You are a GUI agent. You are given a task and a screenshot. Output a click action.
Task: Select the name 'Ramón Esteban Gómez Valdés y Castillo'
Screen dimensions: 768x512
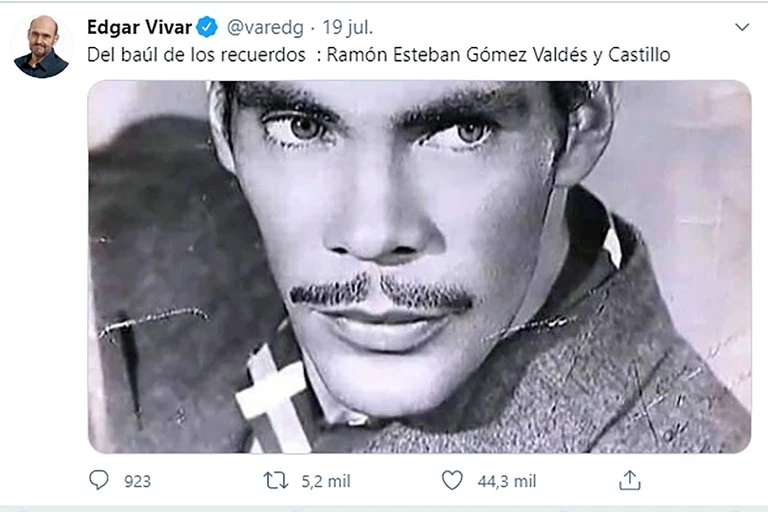(499, 55)
